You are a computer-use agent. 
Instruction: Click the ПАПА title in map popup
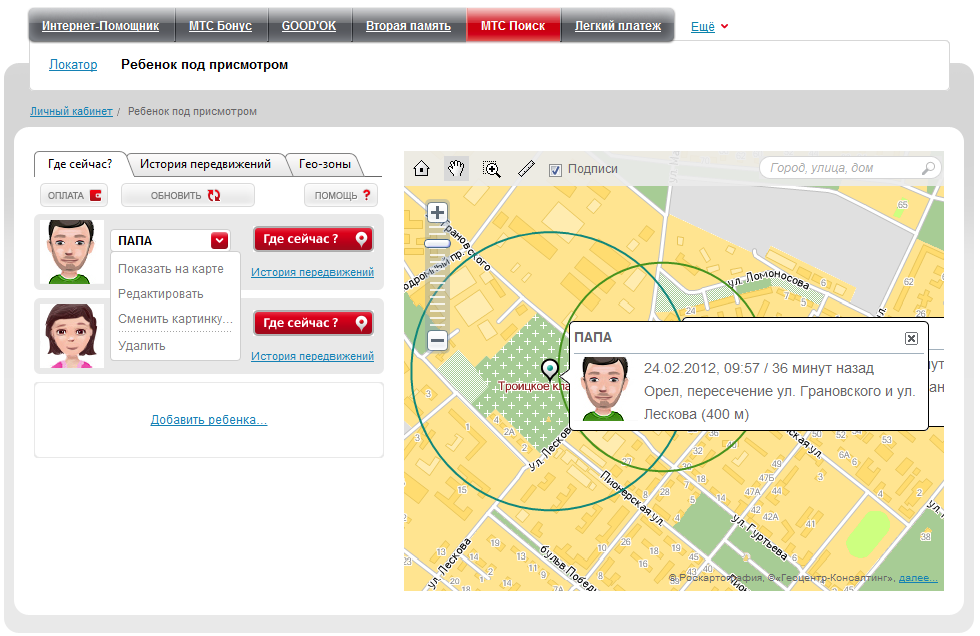click(593, 337)
